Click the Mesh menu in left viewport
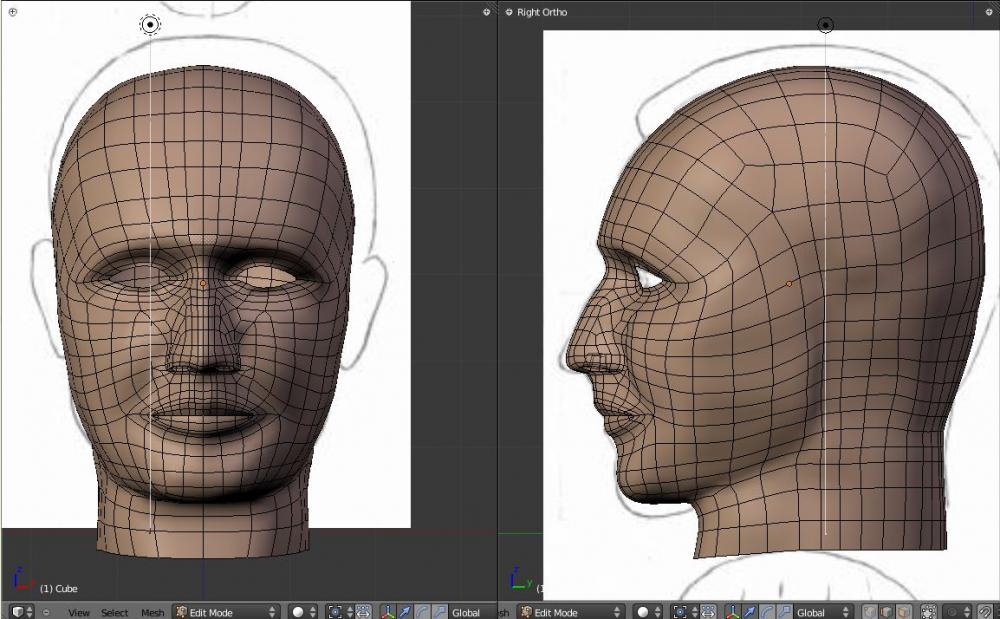Image resolution: width=1000 pixels, height=619 pixels. 152,612
